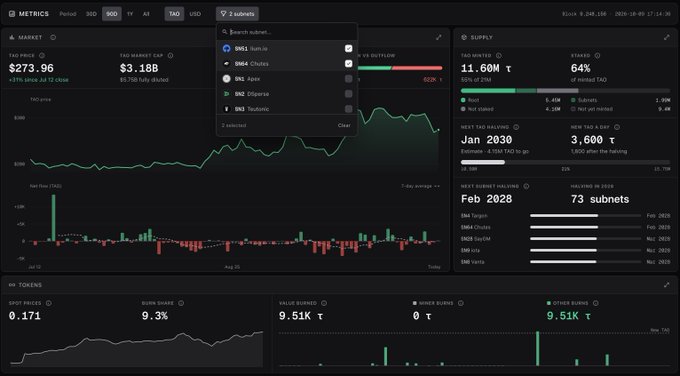Image resolution: width=680 pixels, height=376 pixels.
Task: Click the Supply panel coin icon
Action: pyautogui.click(x=464, y=37)
